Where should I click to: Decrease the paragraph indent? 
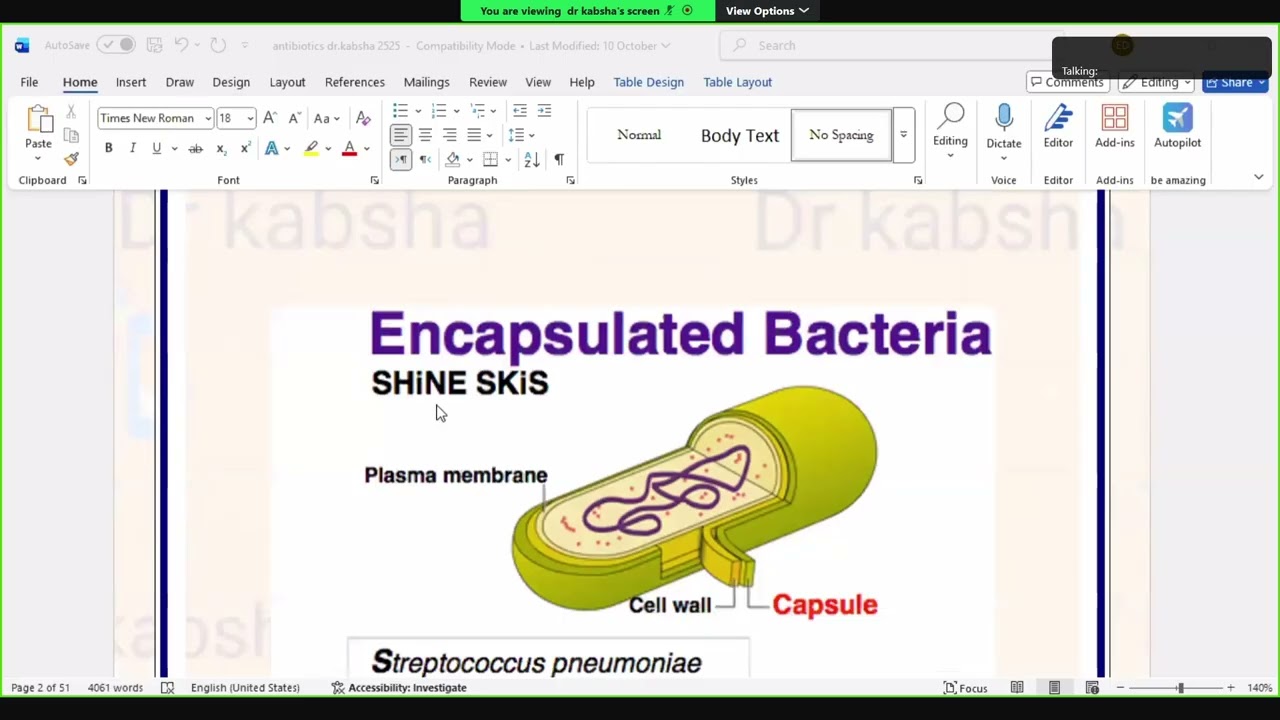pos(519,110)
